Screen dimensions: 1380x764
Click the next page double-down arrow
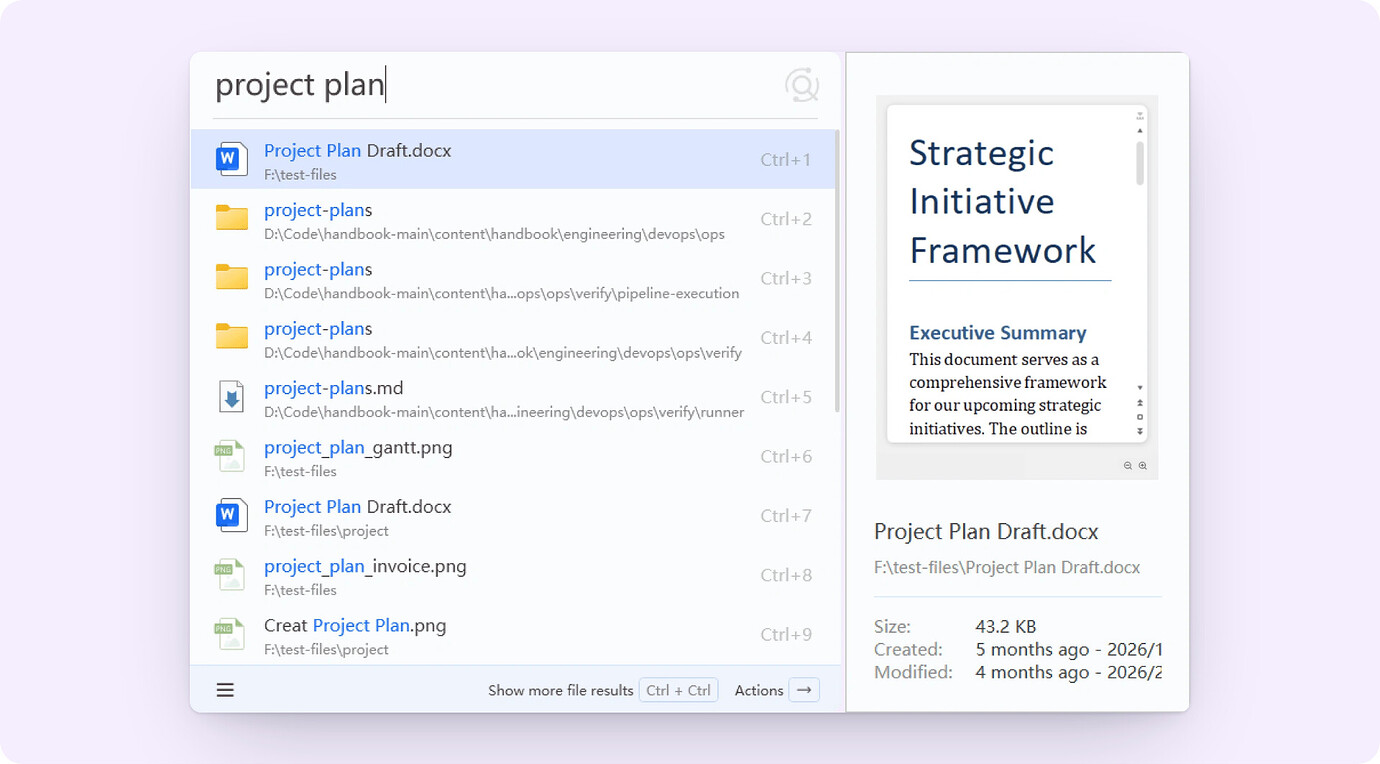pyautogui.click(x=1140, y=431)
